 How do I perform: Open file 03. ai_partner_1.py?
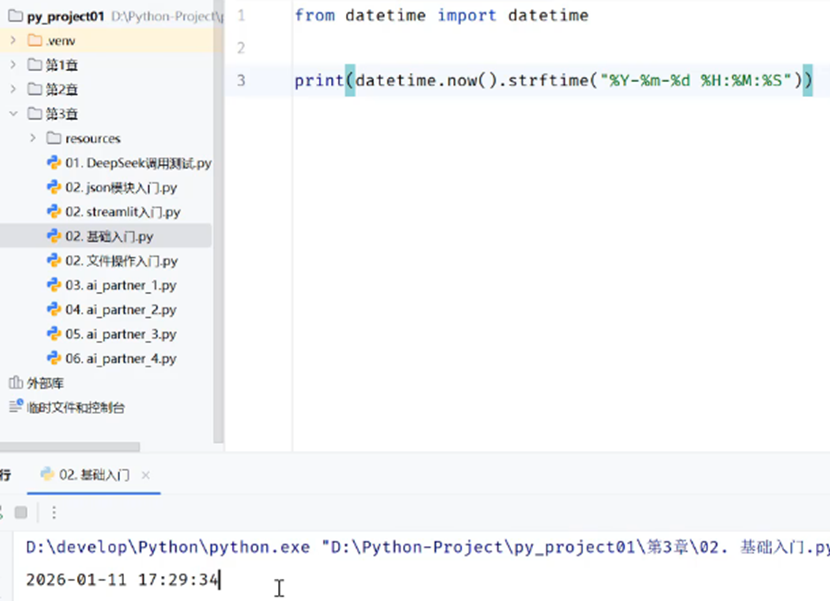pyautogui.click(x=121, y=285)
